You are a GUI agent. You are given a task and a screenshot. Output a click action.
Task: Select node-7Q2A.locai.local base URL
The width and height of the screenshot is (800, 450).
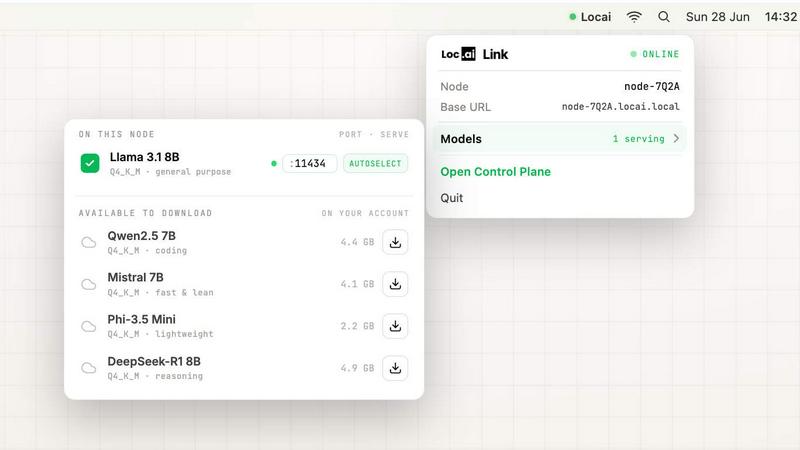point(620,107)
